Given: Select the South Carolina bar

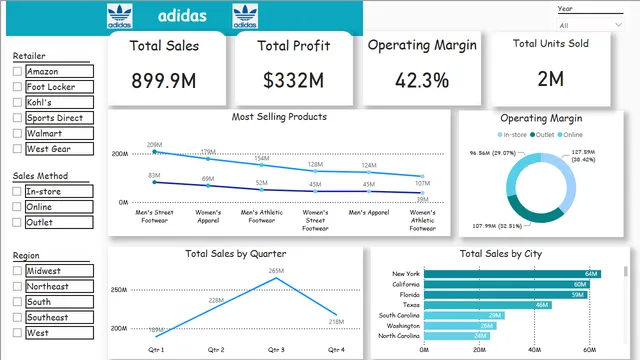Looking at the screenshot, I should coord(464,316).
